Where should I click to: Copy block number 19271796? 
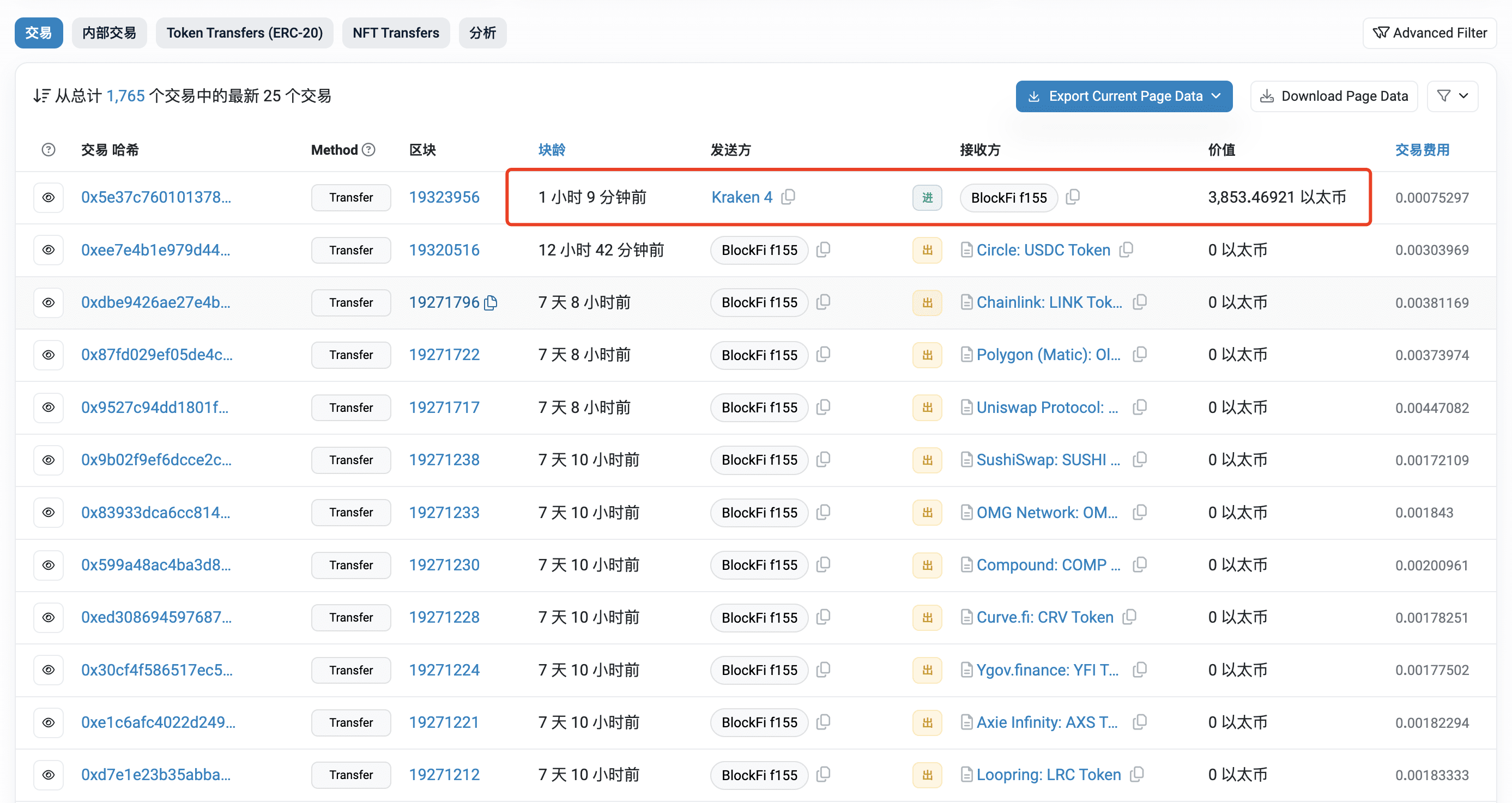tap(491, 303)
